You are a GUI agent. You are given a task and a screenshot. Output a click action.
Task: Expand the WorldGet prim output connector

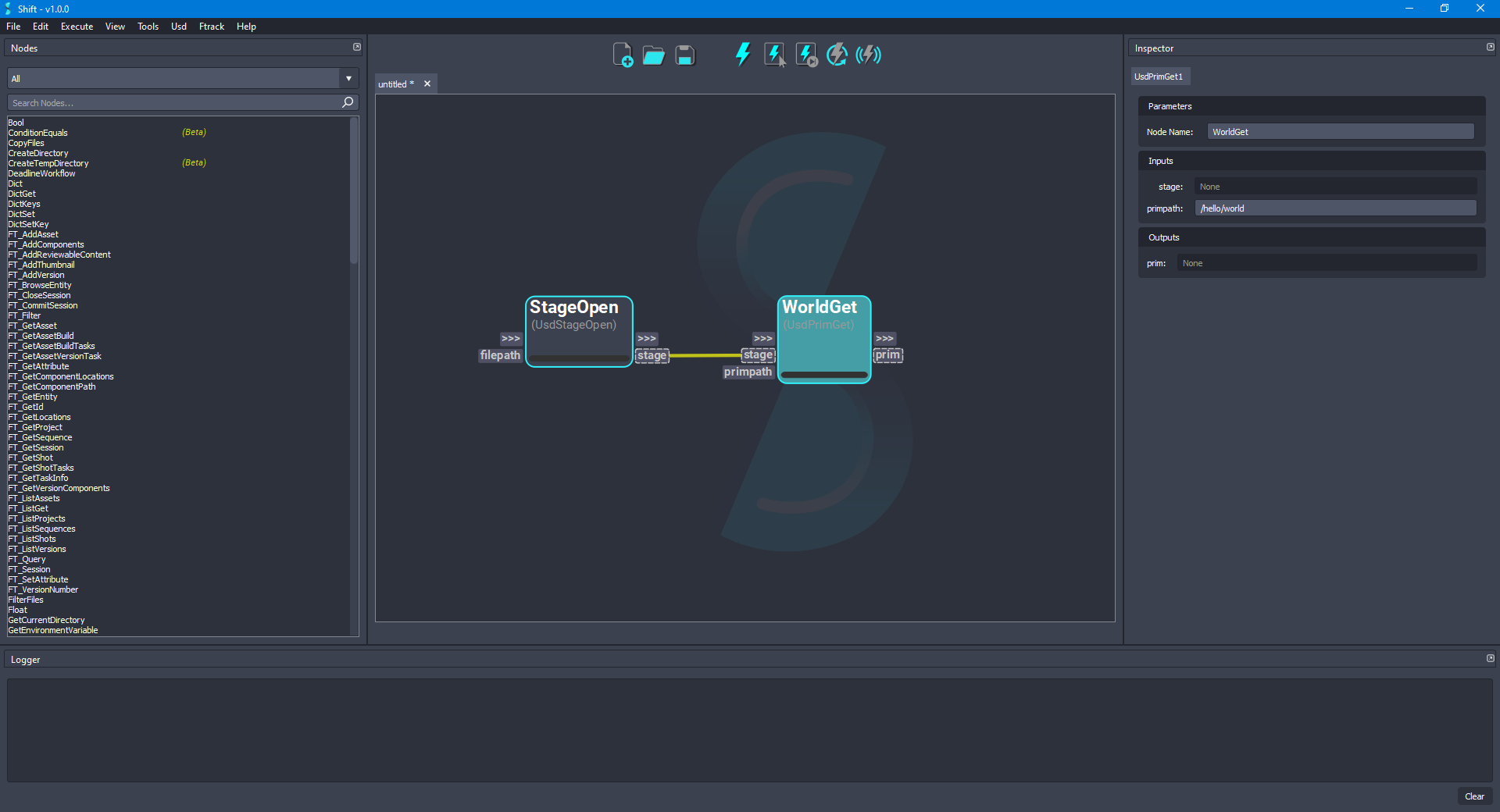(885, 338)
